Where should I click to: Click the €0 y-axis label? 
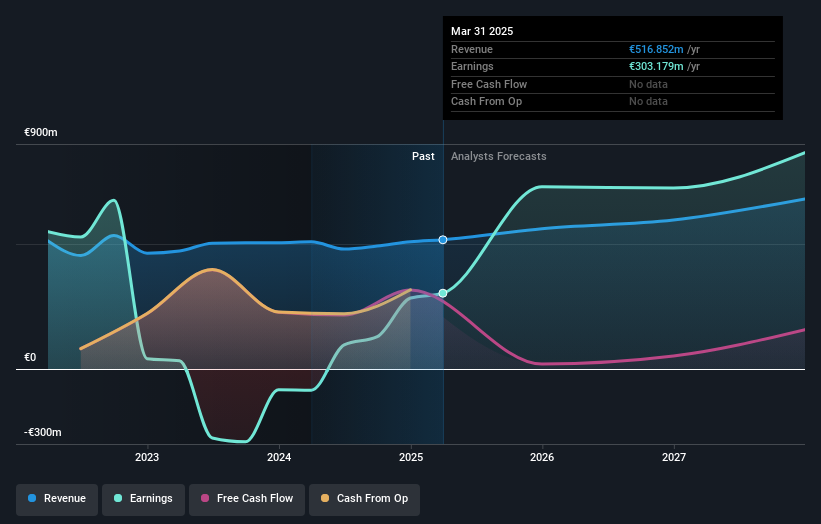30,358
